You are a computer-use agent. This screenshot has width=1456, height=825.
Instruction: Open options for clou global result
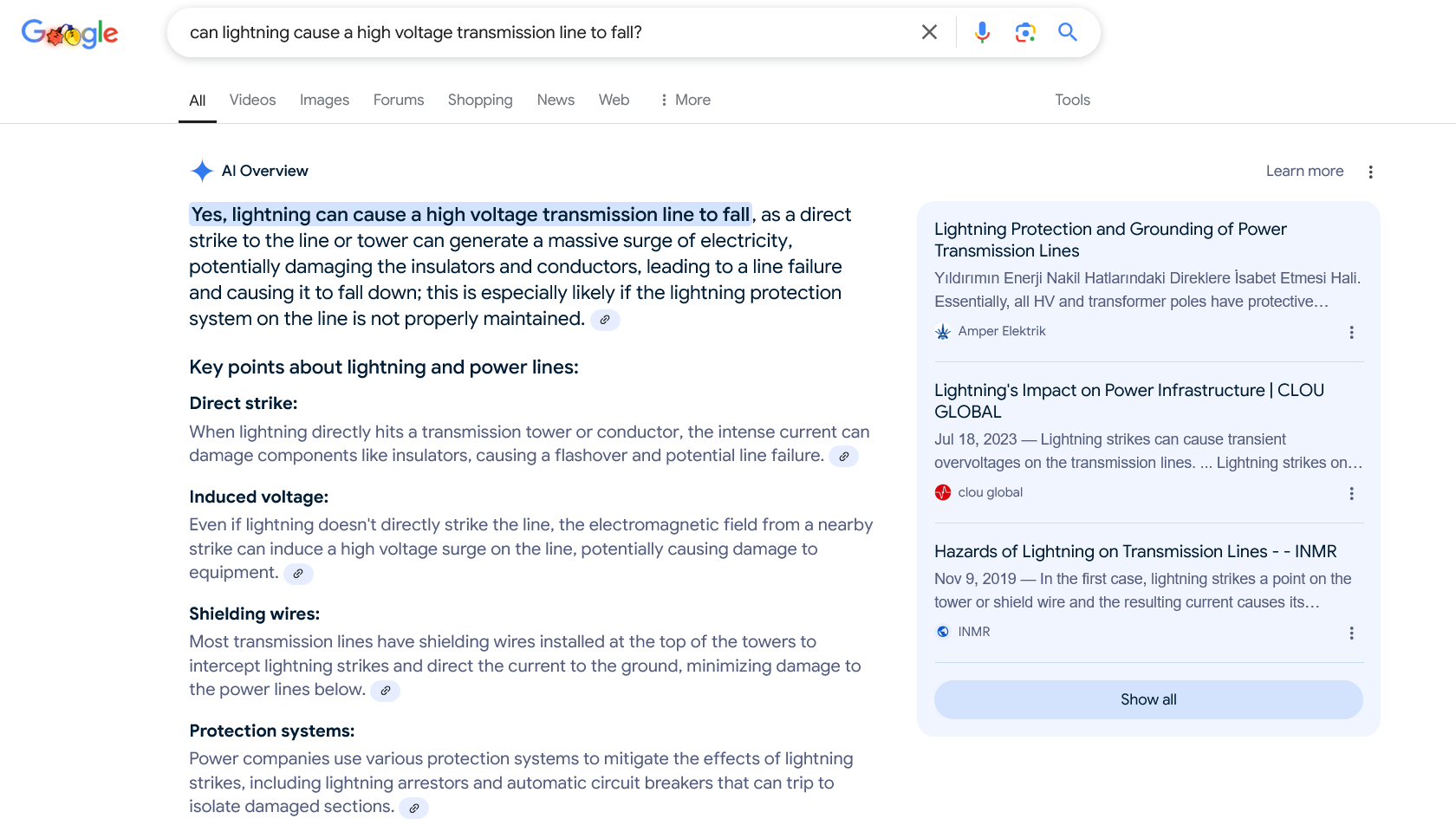pos(1351,493)
